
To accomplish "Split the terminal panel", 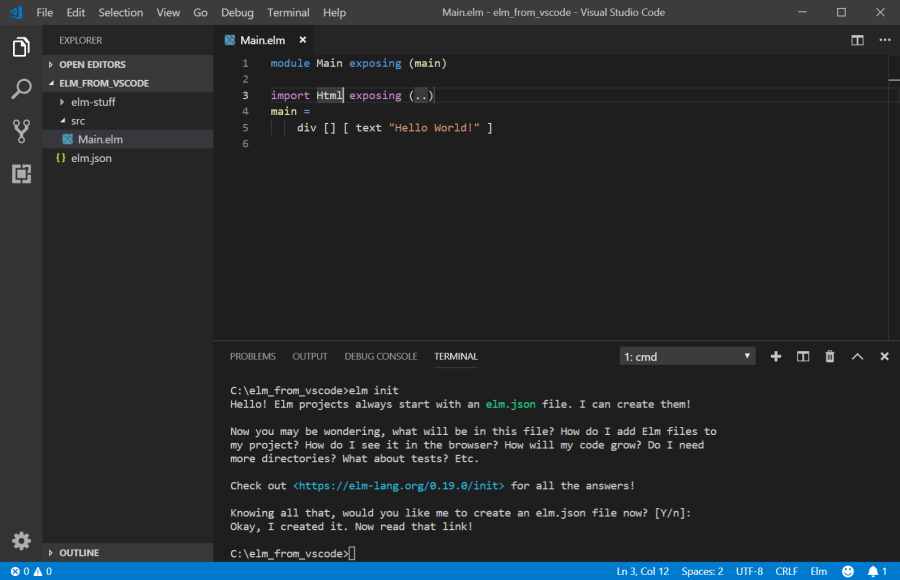I will click(x=802, y=356).
